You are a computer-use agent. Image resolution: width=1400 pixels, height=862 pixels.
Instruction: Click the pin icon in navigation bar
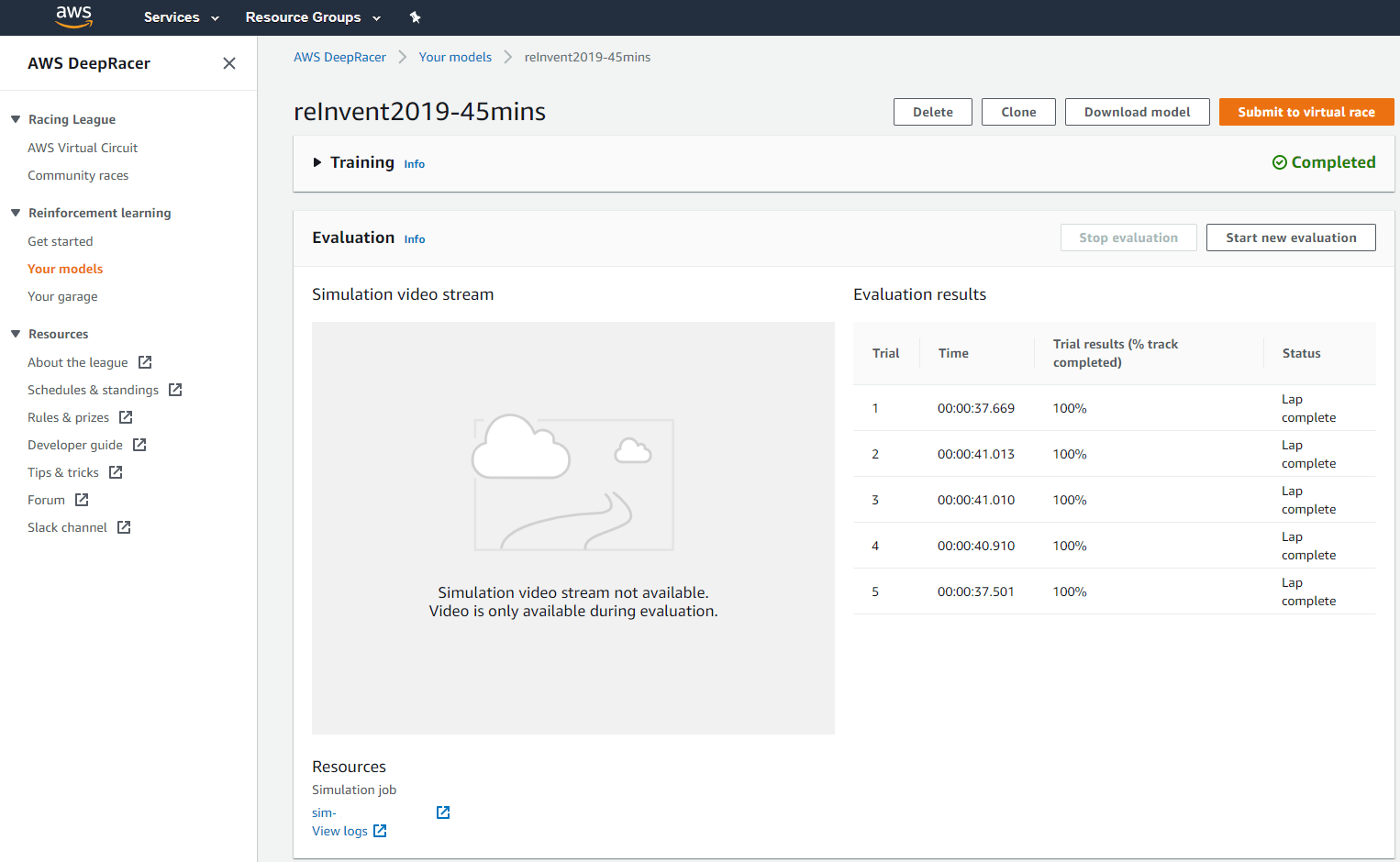point(415,17)
